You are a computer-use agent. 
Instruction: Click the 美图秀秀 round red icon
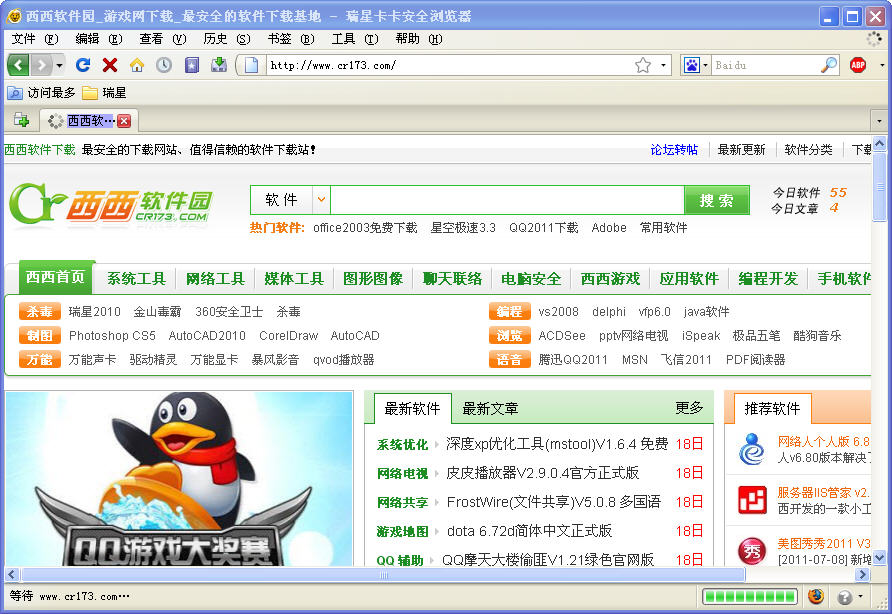pyautogui.click(x=752, y=551)
